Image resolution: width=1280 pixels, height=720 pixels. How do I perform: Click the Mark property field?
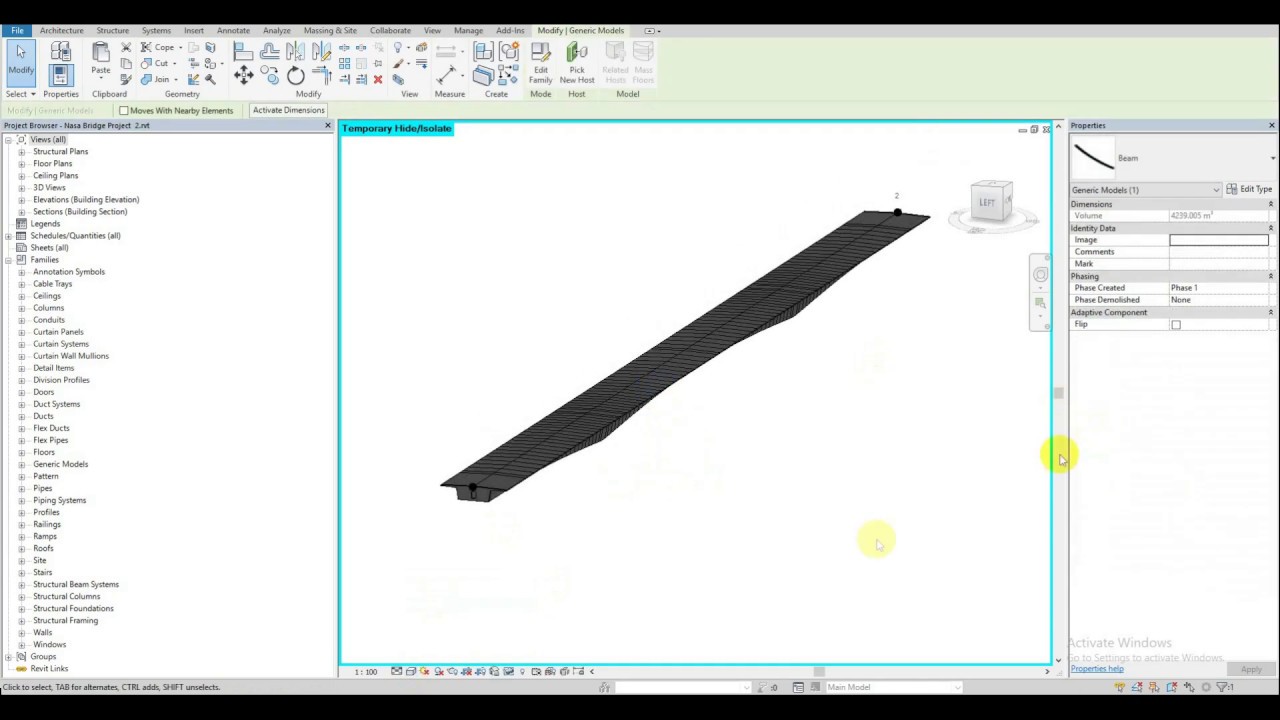[1219, 264]
